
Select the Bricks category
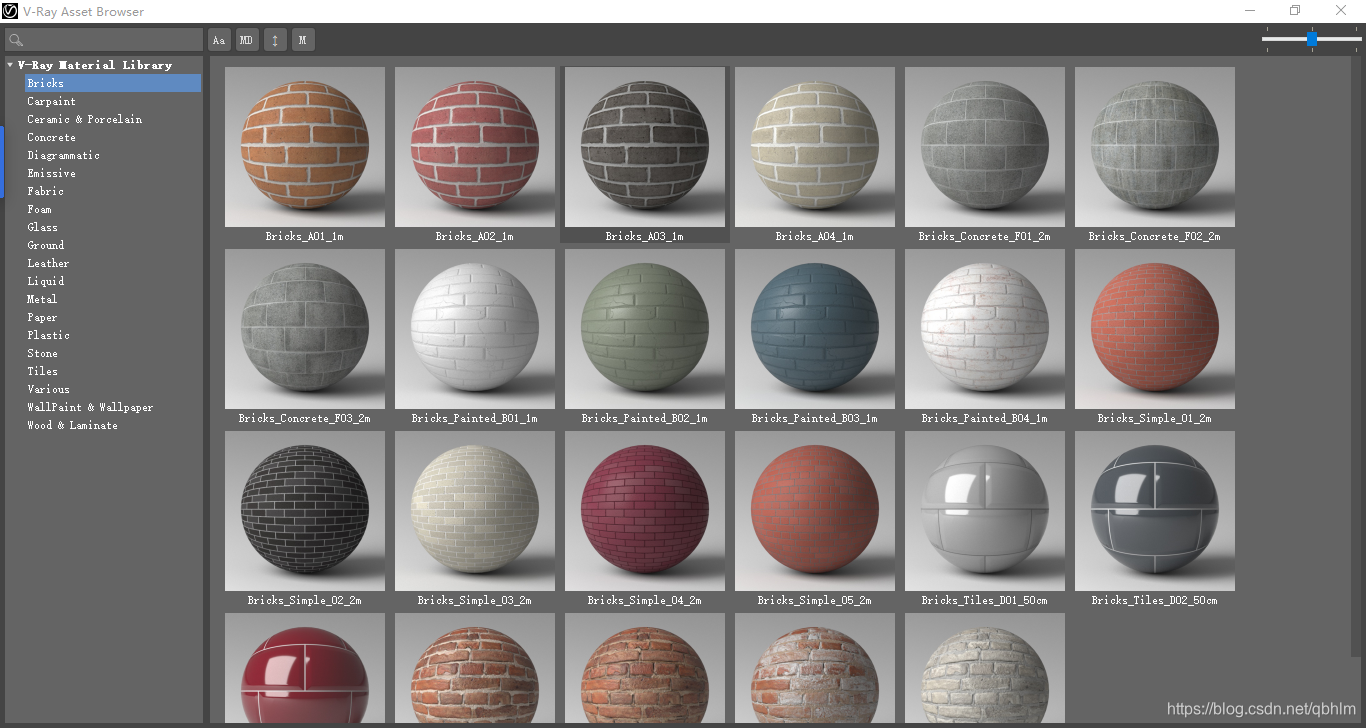[x=113, y=83]
